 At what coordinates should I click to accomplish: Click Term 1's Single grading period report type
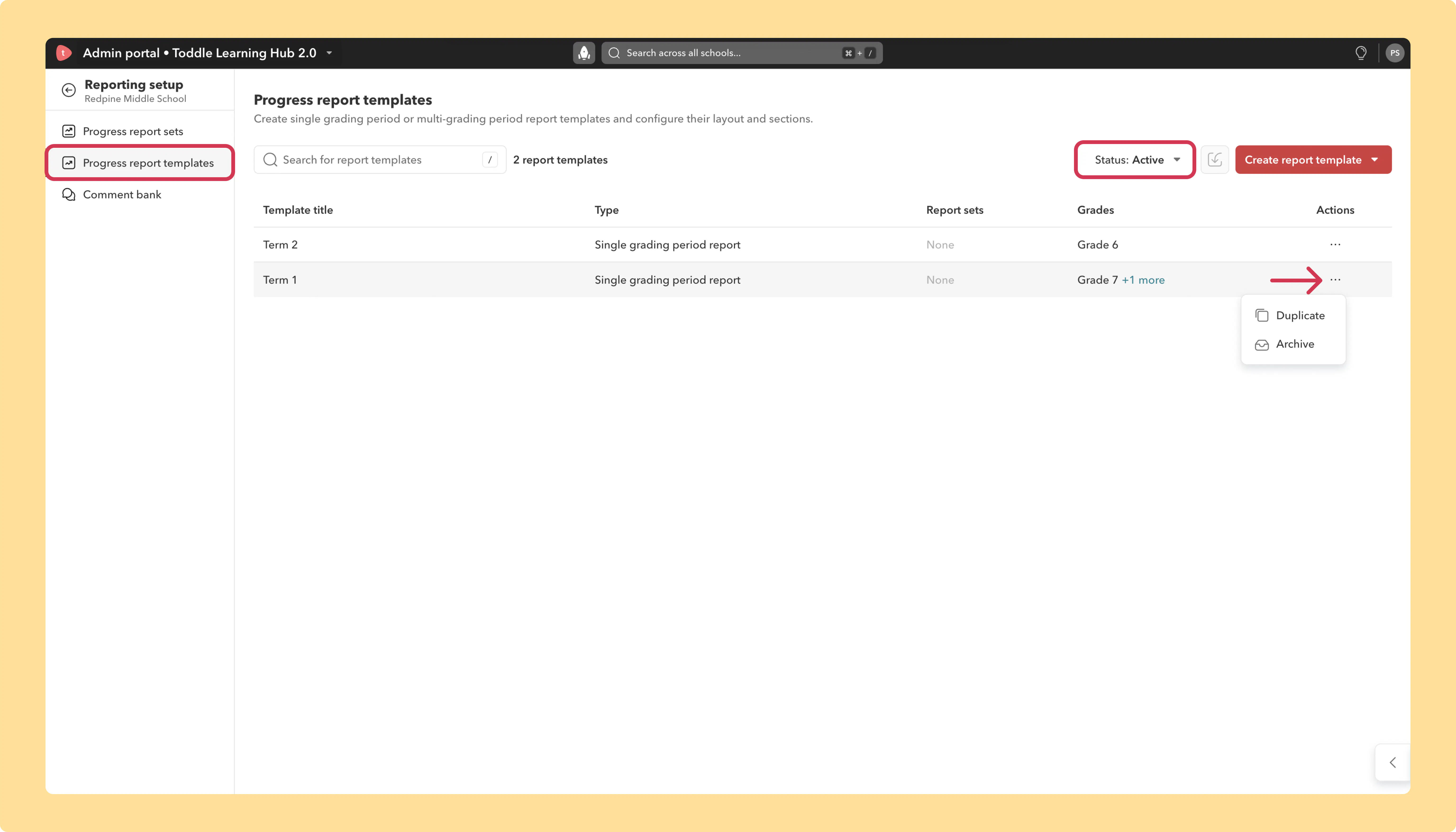[667, 280]
